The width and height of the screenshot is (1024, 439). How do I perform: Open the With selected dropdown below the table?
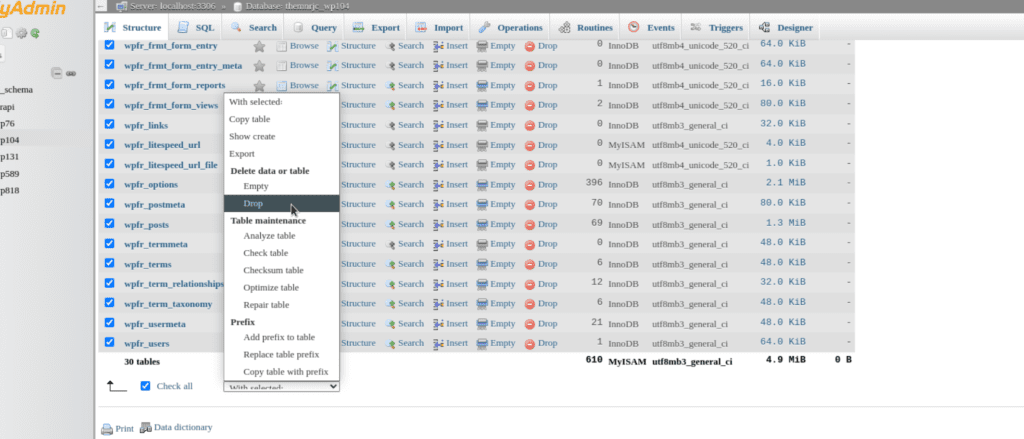point(281,387)
